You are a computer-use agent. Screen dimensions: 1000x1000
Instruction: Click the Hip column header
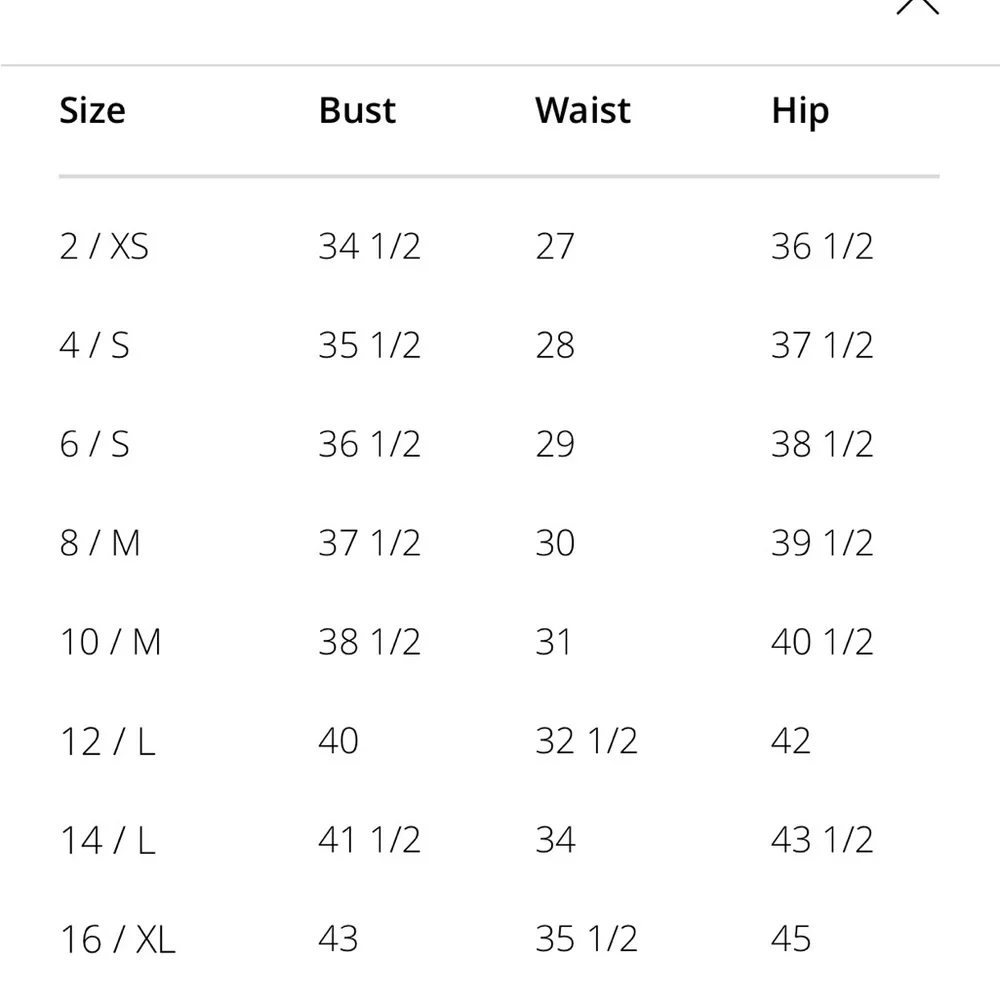pyautogui.click(x=800, y=110)
